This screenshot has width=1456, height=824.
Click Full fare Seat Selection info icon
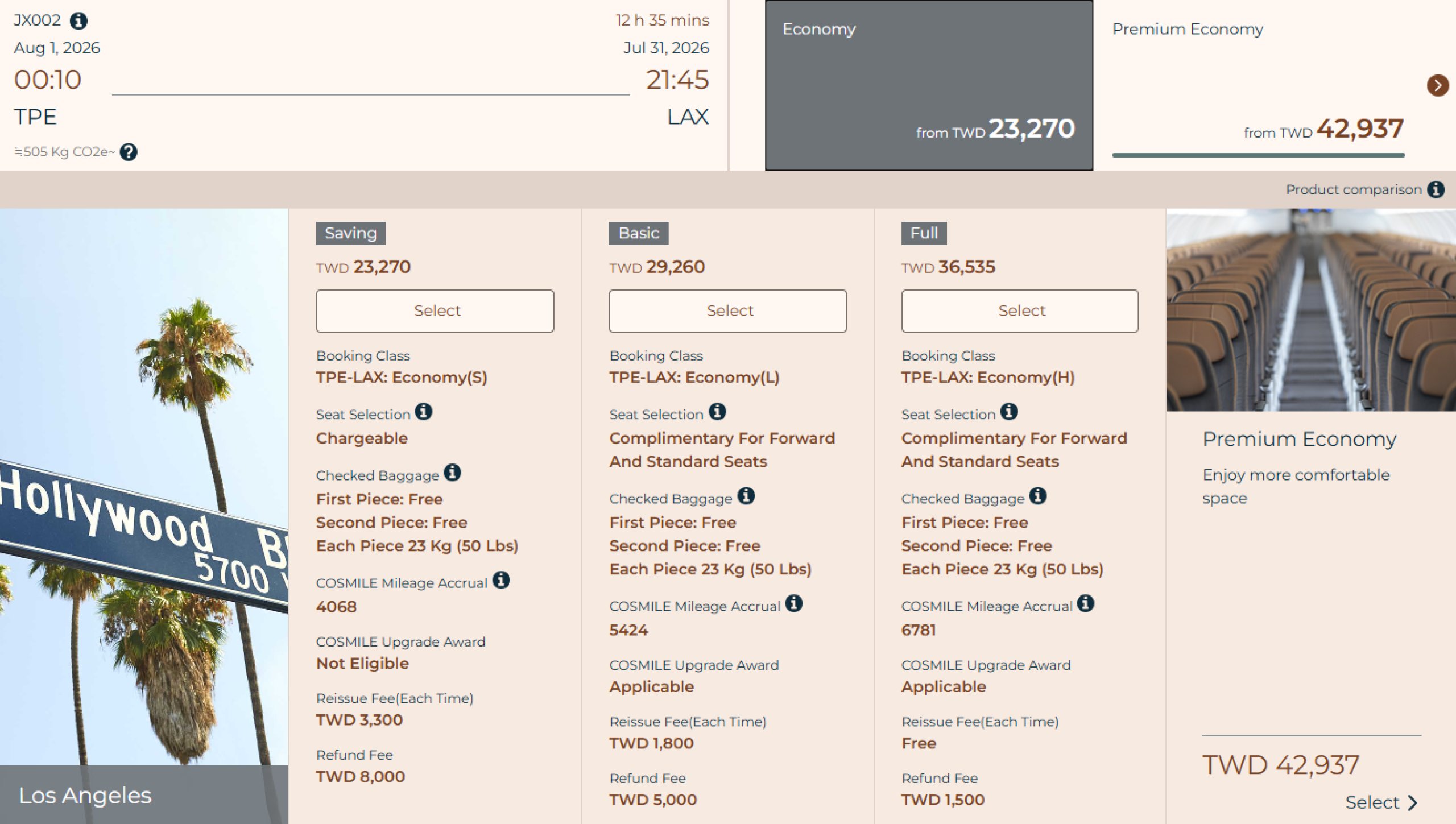pyautogui.click(x=1009, y=411)
